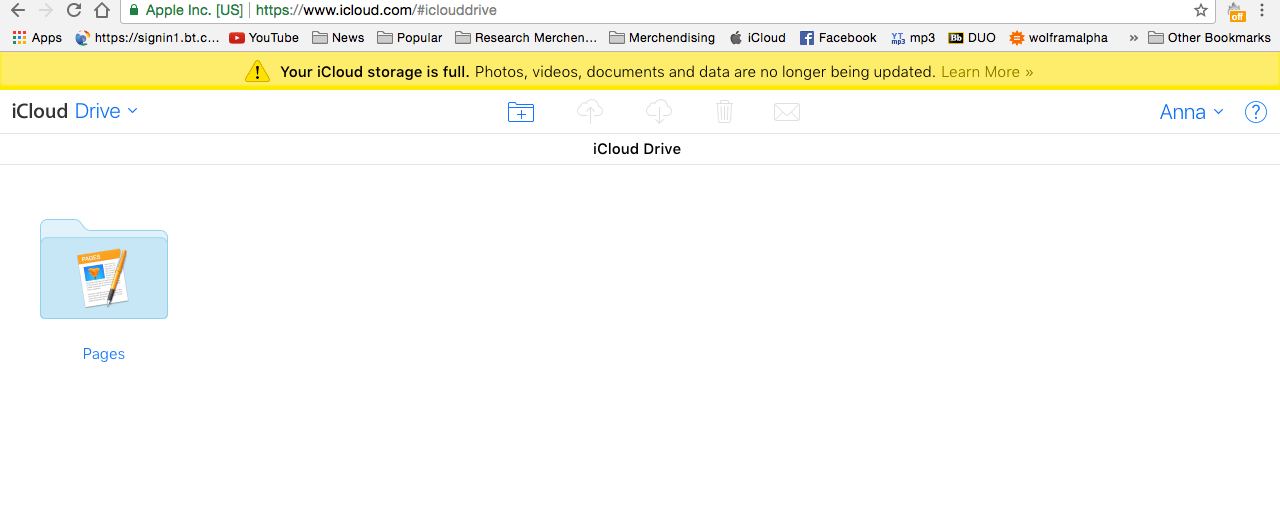The image size is (1280, 529).
Task: Open the mp3 bookmark
Action: [x=913, y=38]
